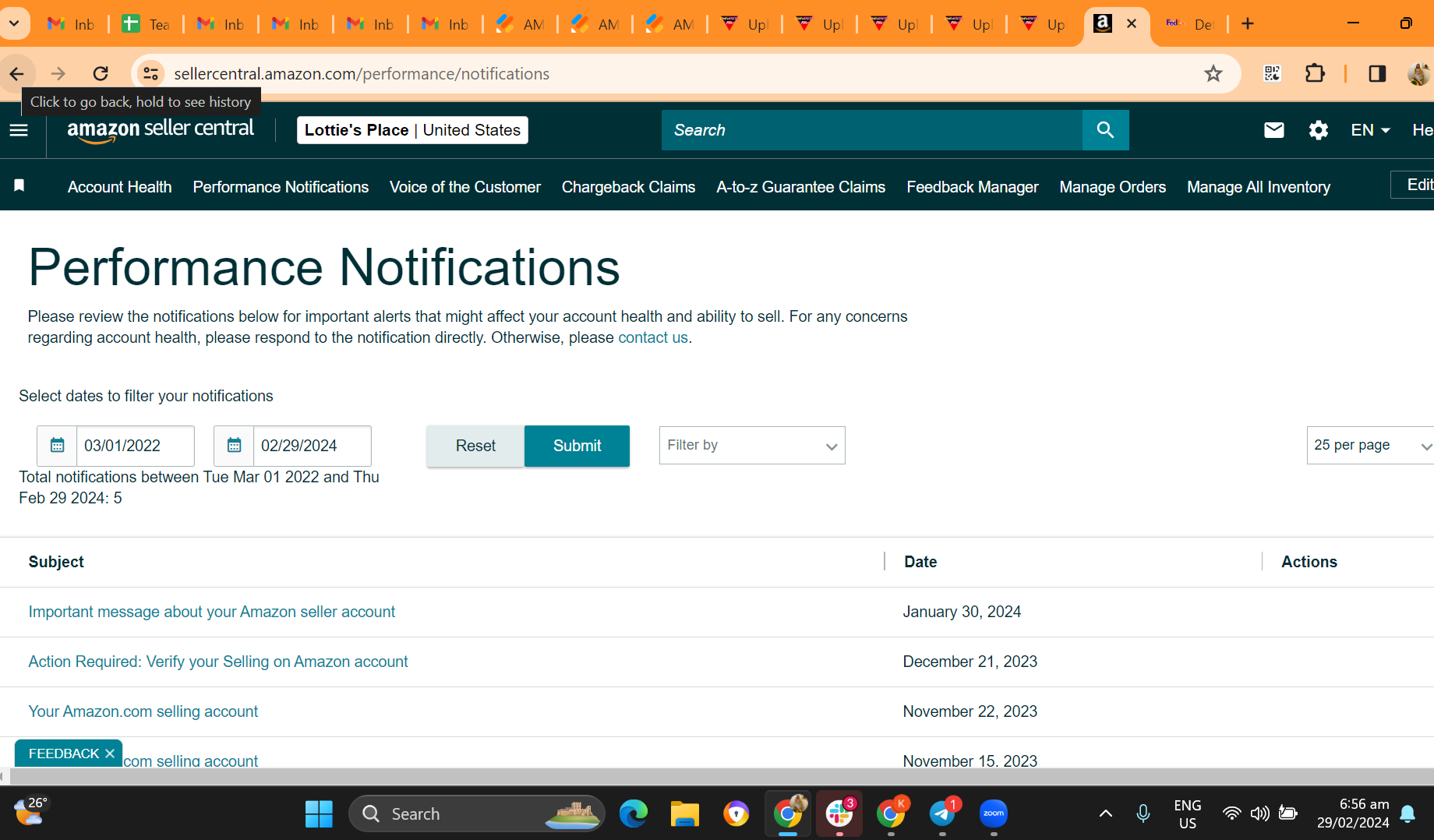Click the Date column header
The width and height of the screenshot is (1434, 840).
920,562
